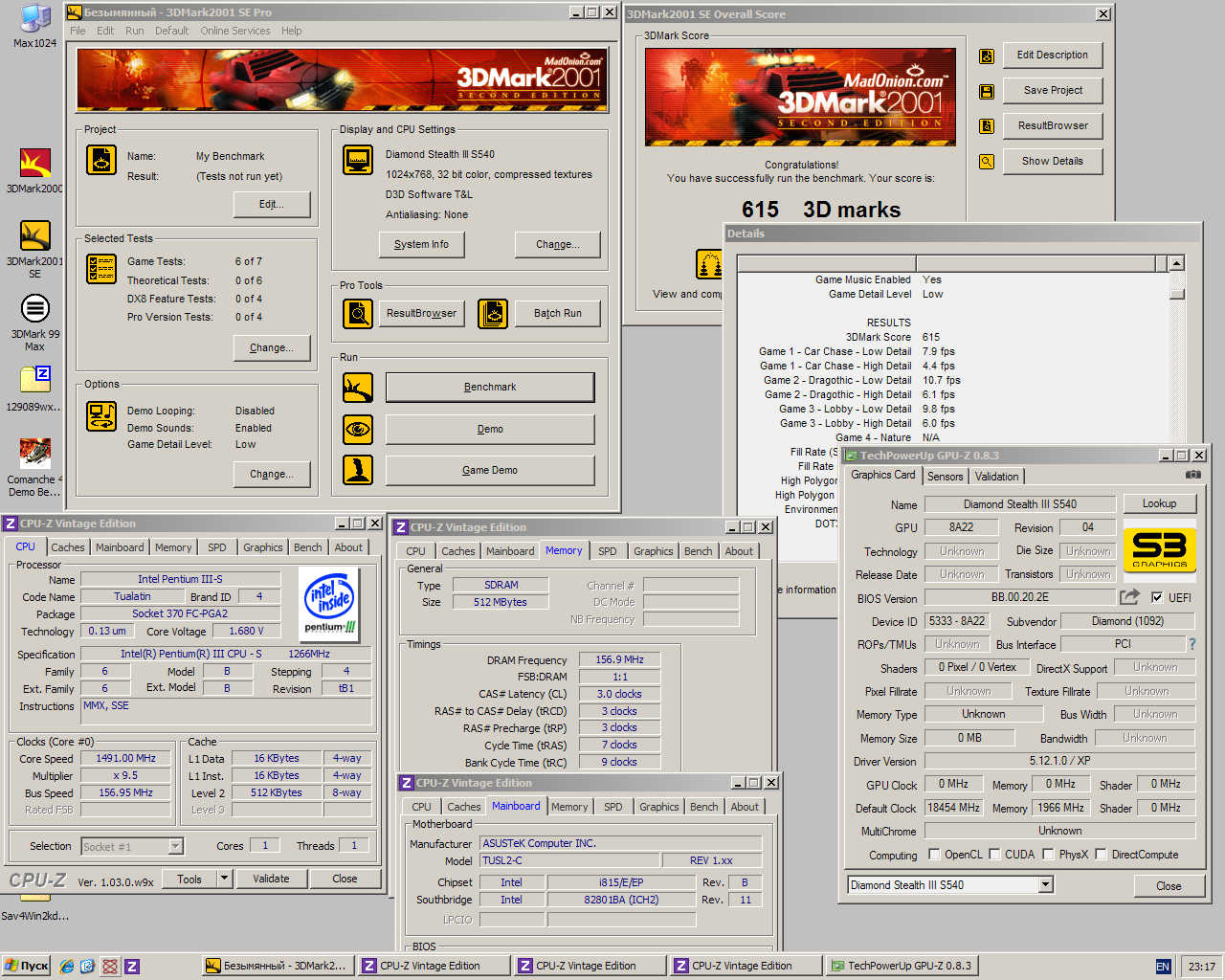Click the Options icon next to Demo Looping
Screen dimensions: 1225x980
pos(101,416)
